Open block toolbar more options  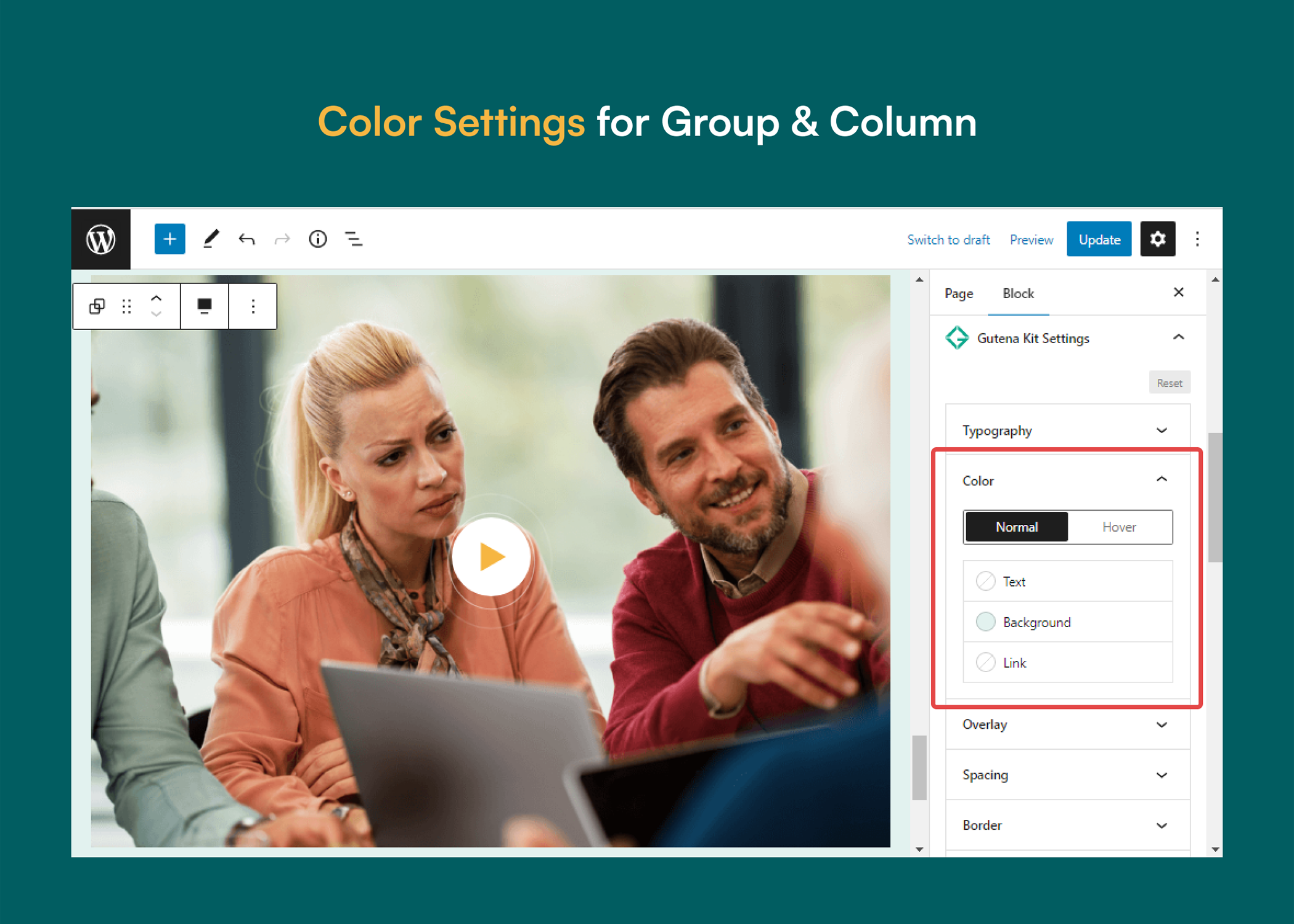pos(253,306)
